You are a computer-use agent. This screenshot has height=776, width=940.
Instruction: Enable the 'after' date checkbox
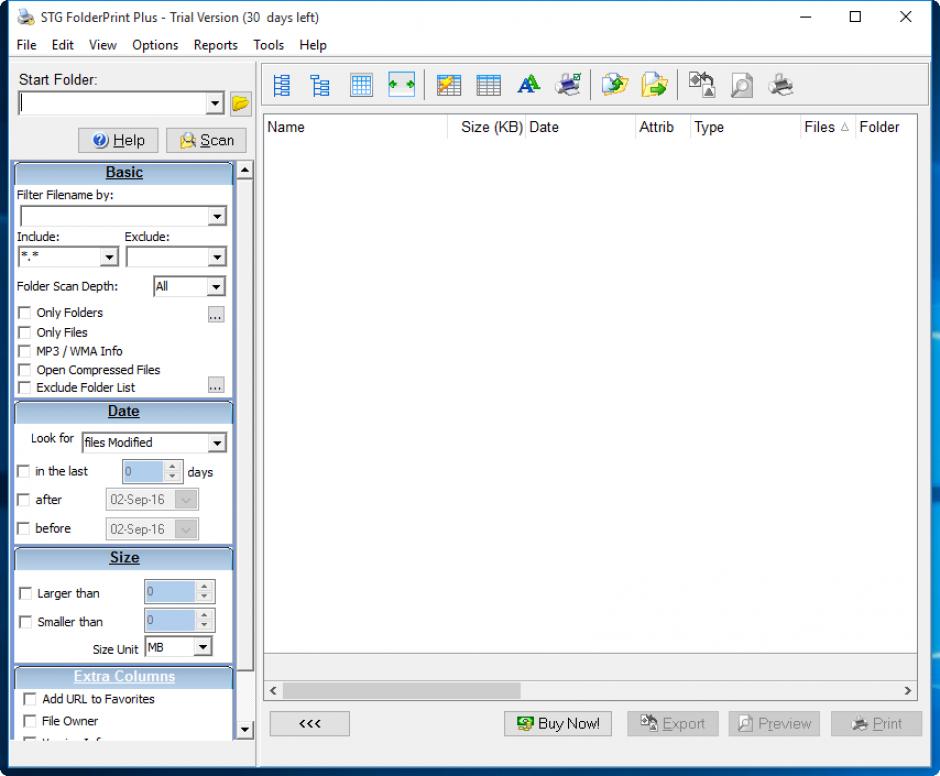coord(23,500)
